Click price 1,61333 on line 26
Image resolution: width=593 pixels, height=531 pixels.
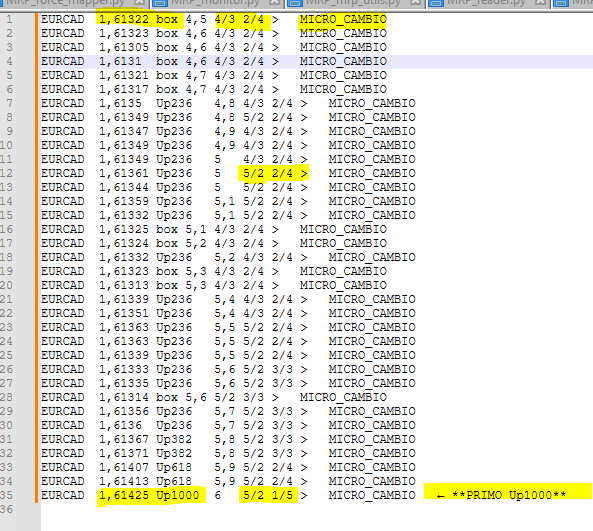[124, 369]
